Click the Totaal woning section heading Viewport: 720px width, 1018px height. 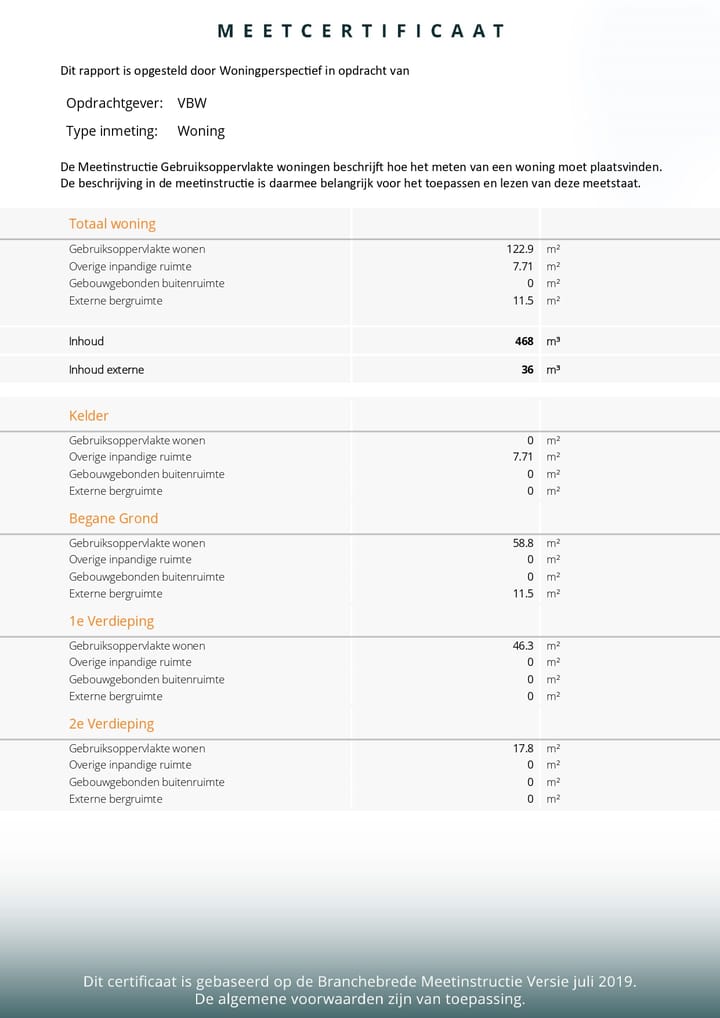(x=112, y=224)
